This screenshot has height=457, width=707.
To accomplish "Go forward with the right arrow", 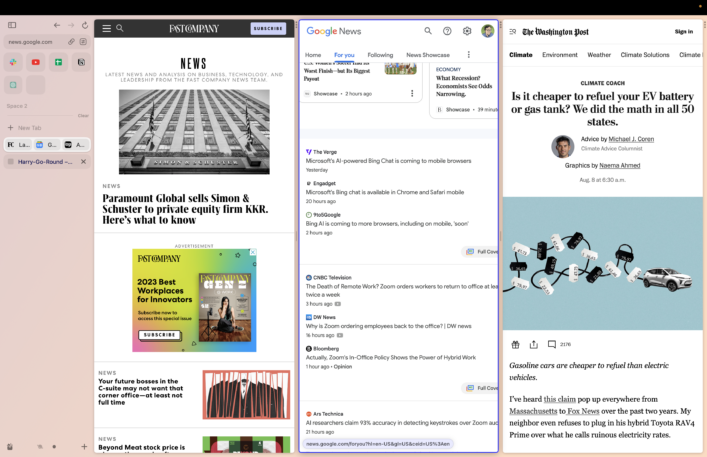I will [x=71, y=25].
